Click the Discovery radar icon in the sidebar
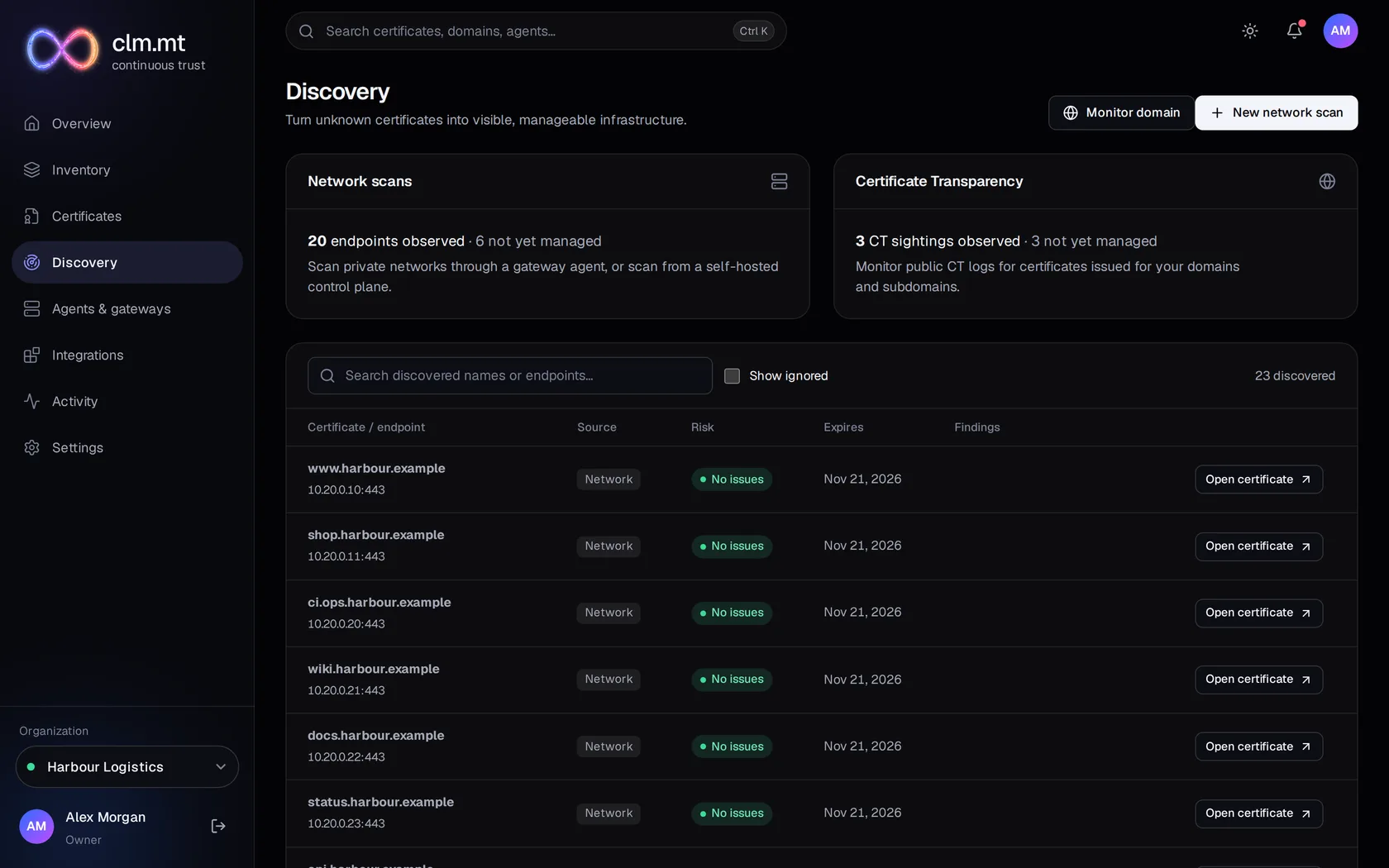The height and width of the screenshot is (868, 1389). tap(32, 262)
